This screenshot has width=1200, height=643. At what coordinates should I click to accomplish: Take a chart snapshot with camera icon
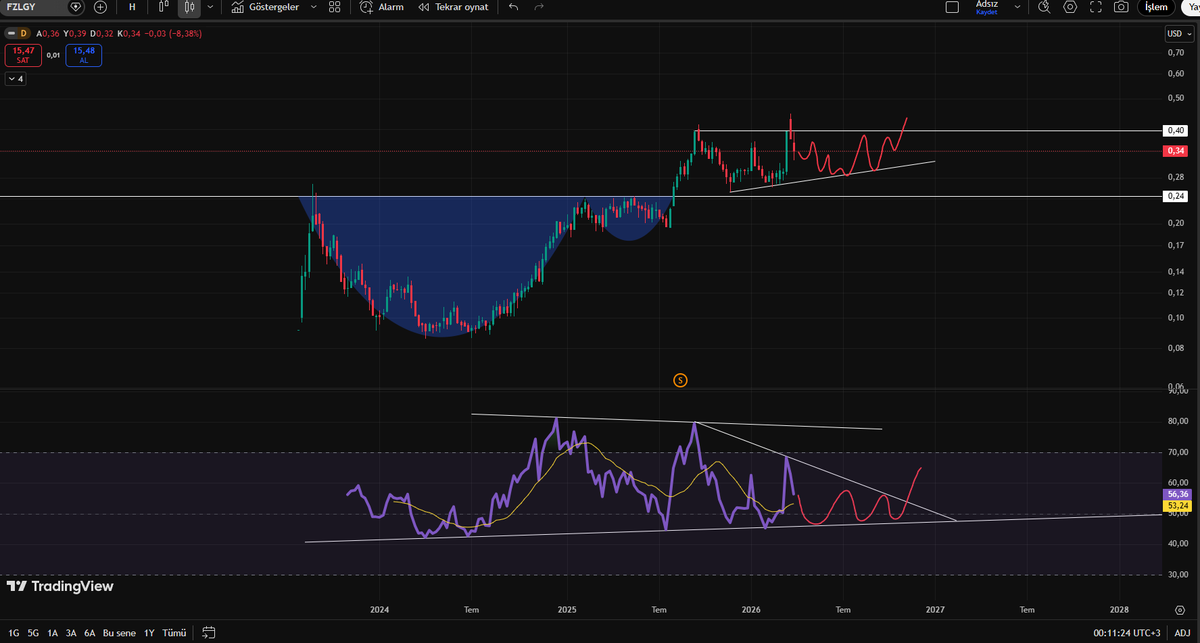pyautogui.click(x=1122, y=7)
